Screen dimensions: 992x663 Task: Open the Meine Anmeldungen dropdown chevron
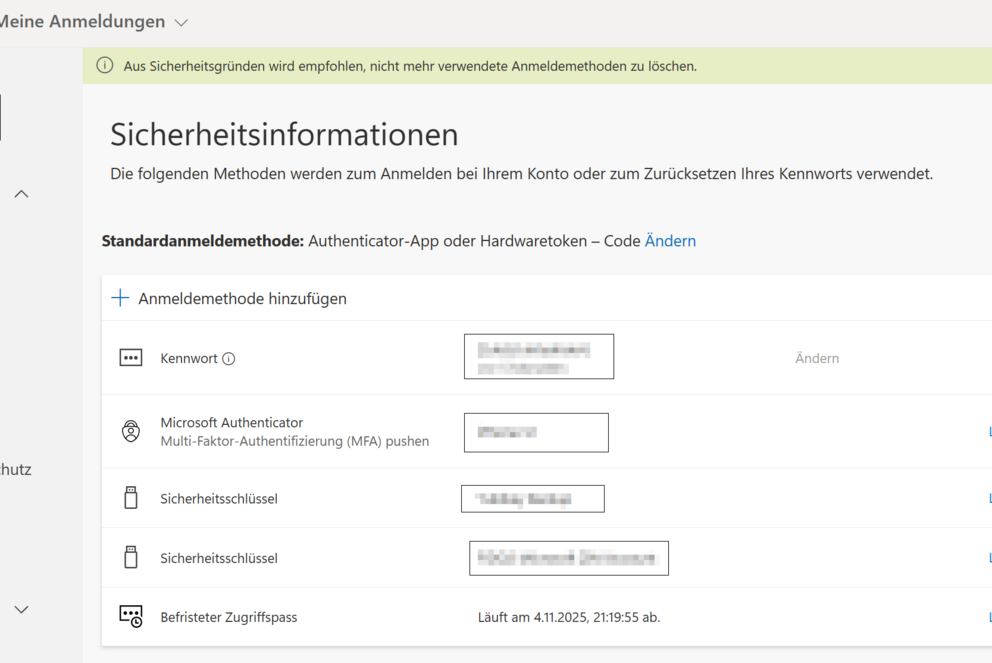(181, 22)
